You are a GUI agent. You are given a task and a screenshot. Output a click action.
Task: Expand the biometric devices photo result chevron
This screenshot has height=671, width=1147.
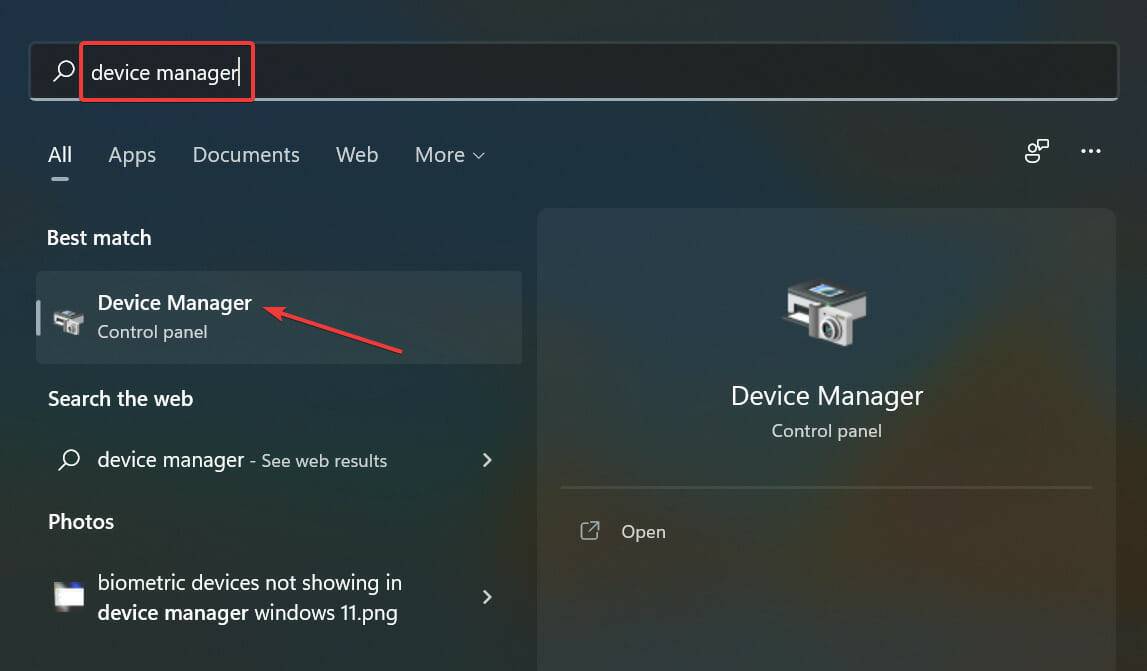(487, 596)
